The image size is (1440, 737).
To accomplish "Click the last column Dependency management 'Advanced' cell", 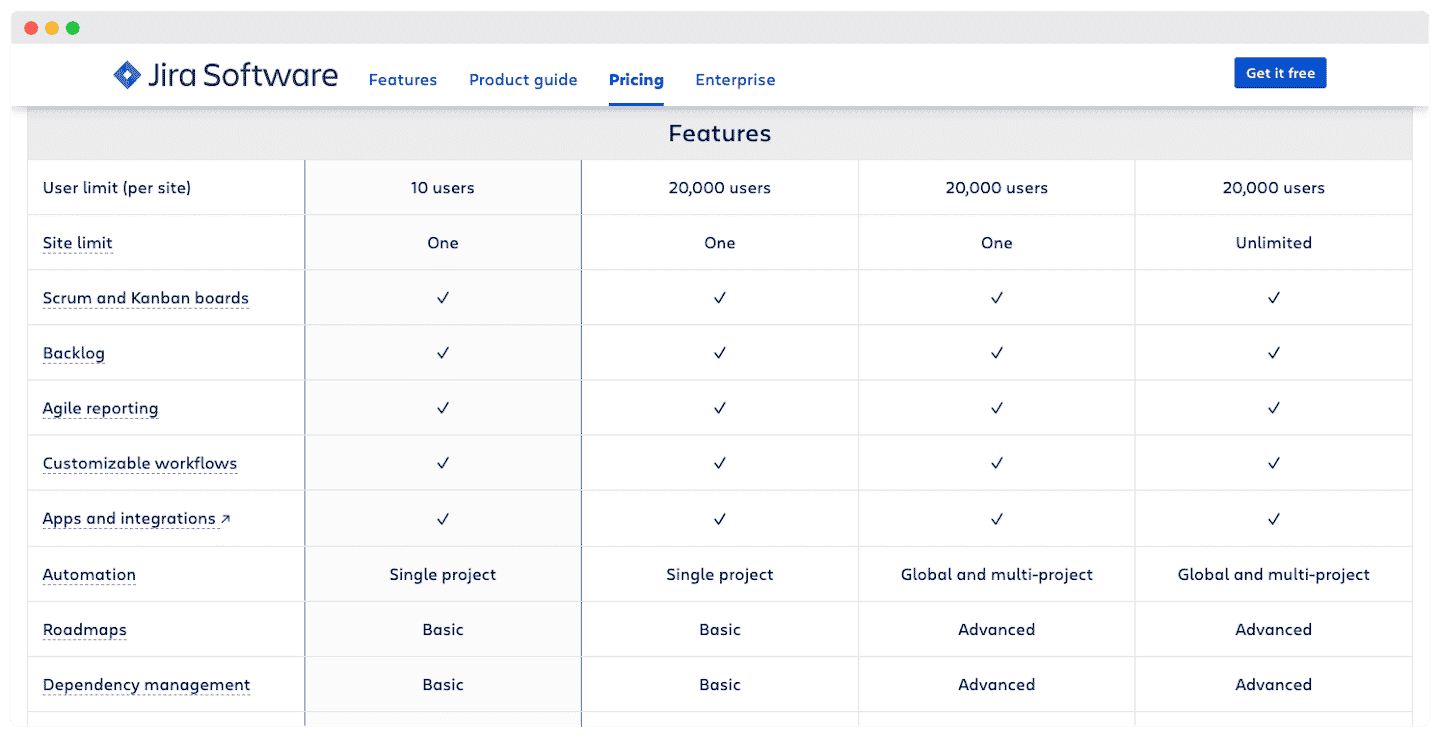I will [1274, 685].
